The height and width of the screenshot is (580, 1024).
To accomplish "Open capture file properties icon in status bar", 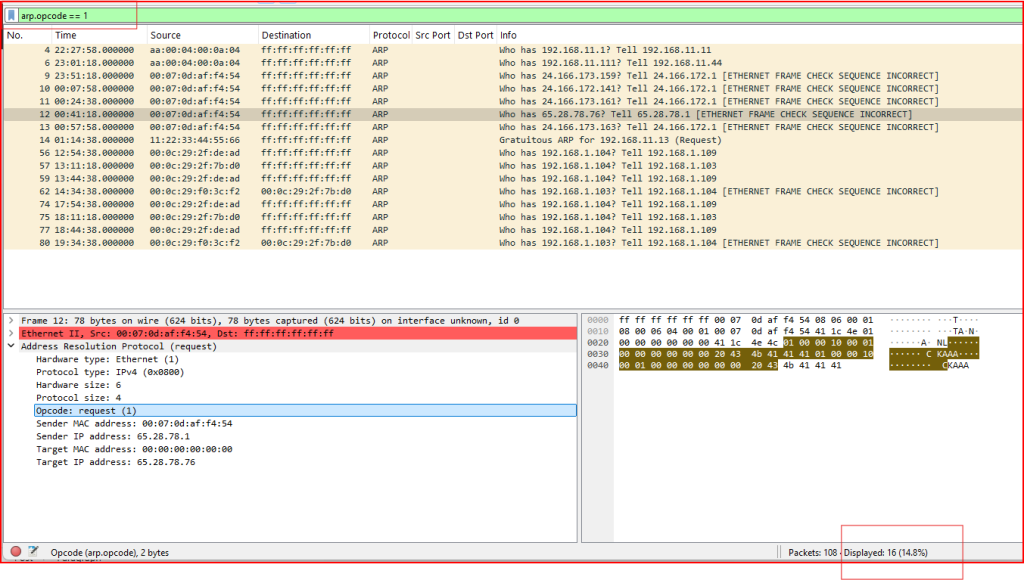I will pos(33,552).
